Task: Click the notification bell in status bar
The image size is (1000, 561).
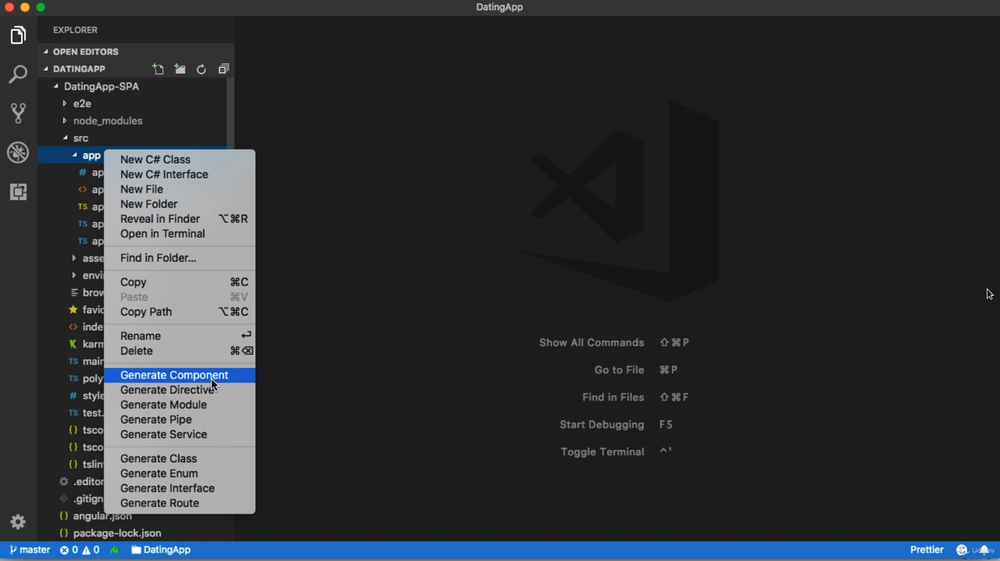Action: [984, 550]
